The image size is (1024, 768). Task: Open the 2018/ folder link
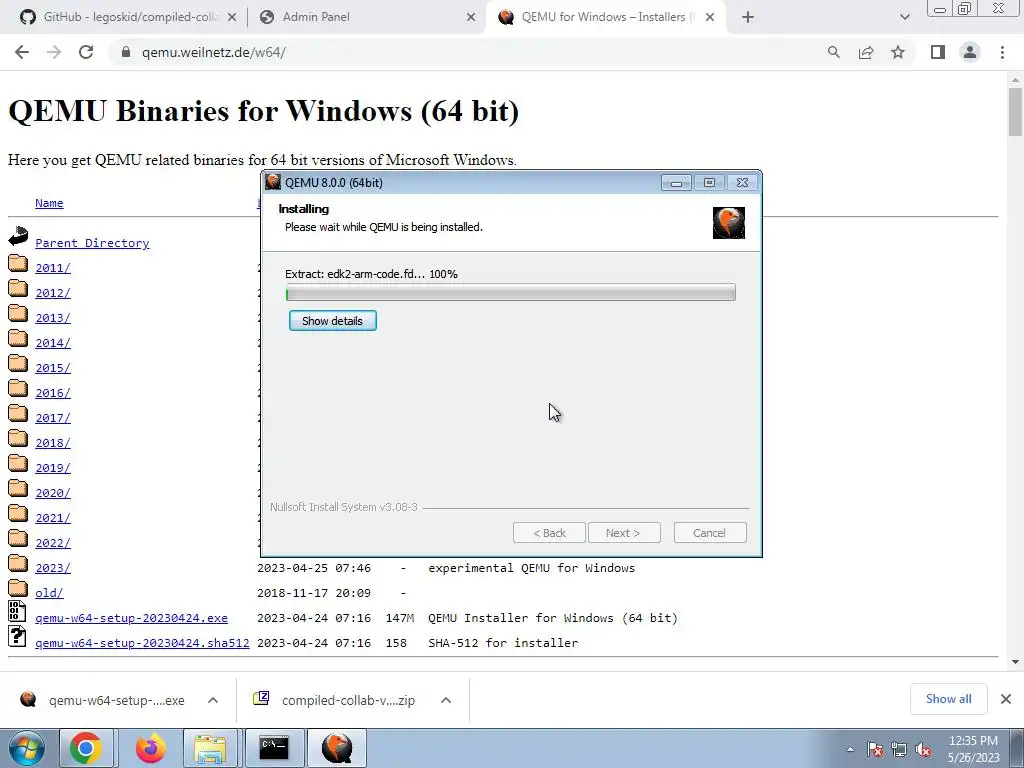point(53,443)
